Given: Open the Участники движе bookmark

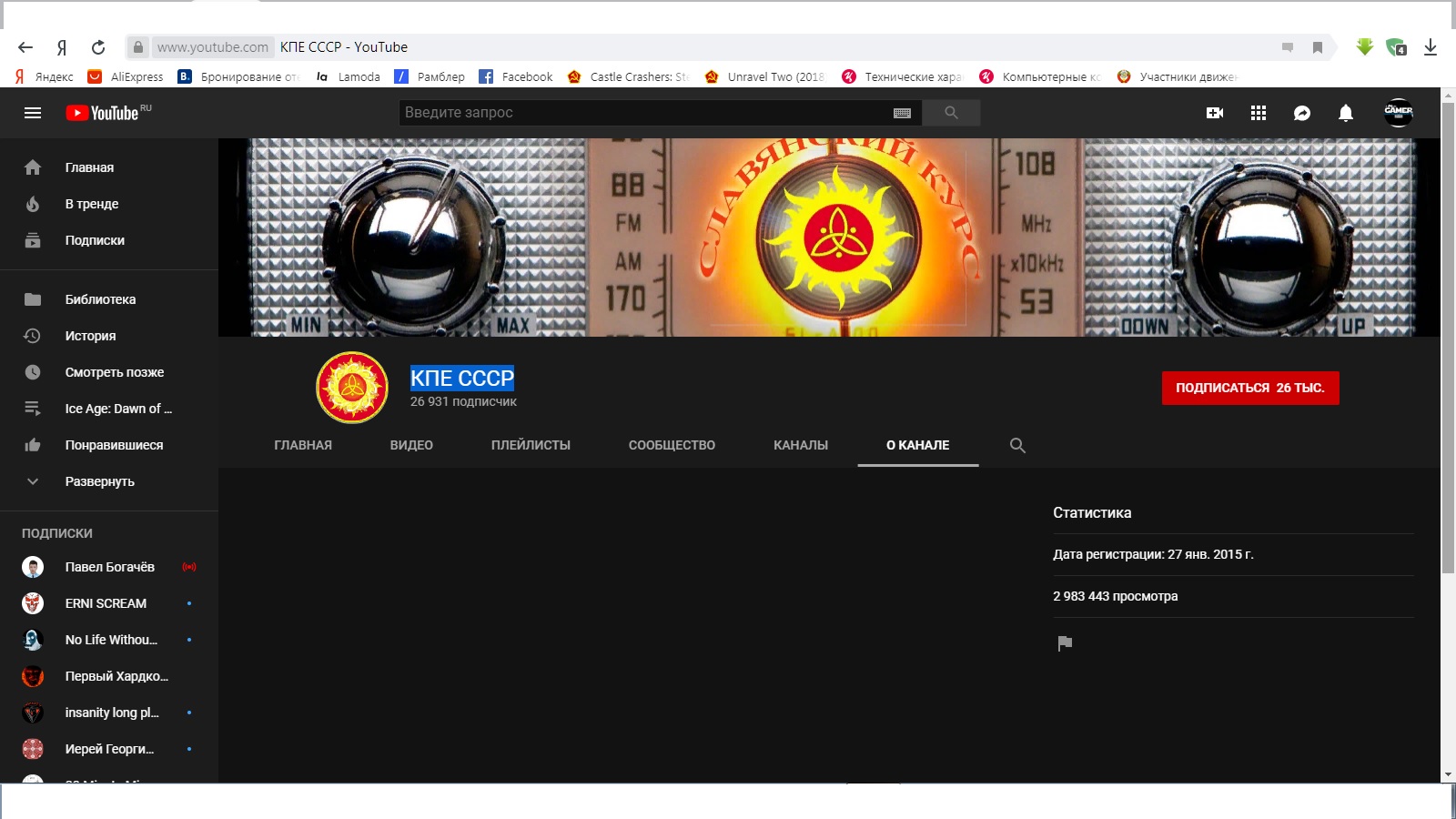Looking at the screenshot, I should (x=1178, y=77).
